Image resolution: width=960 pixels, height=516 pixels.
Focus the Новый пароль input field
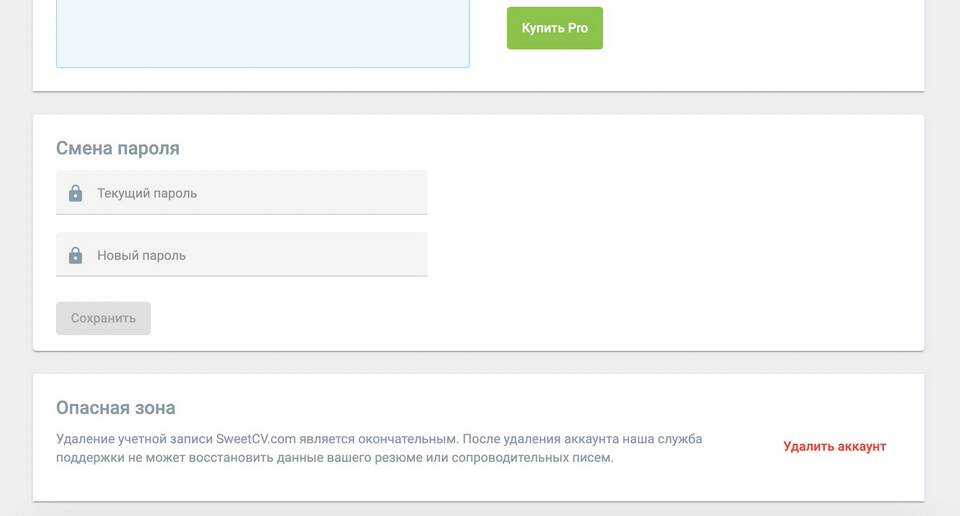click(242, 255)
